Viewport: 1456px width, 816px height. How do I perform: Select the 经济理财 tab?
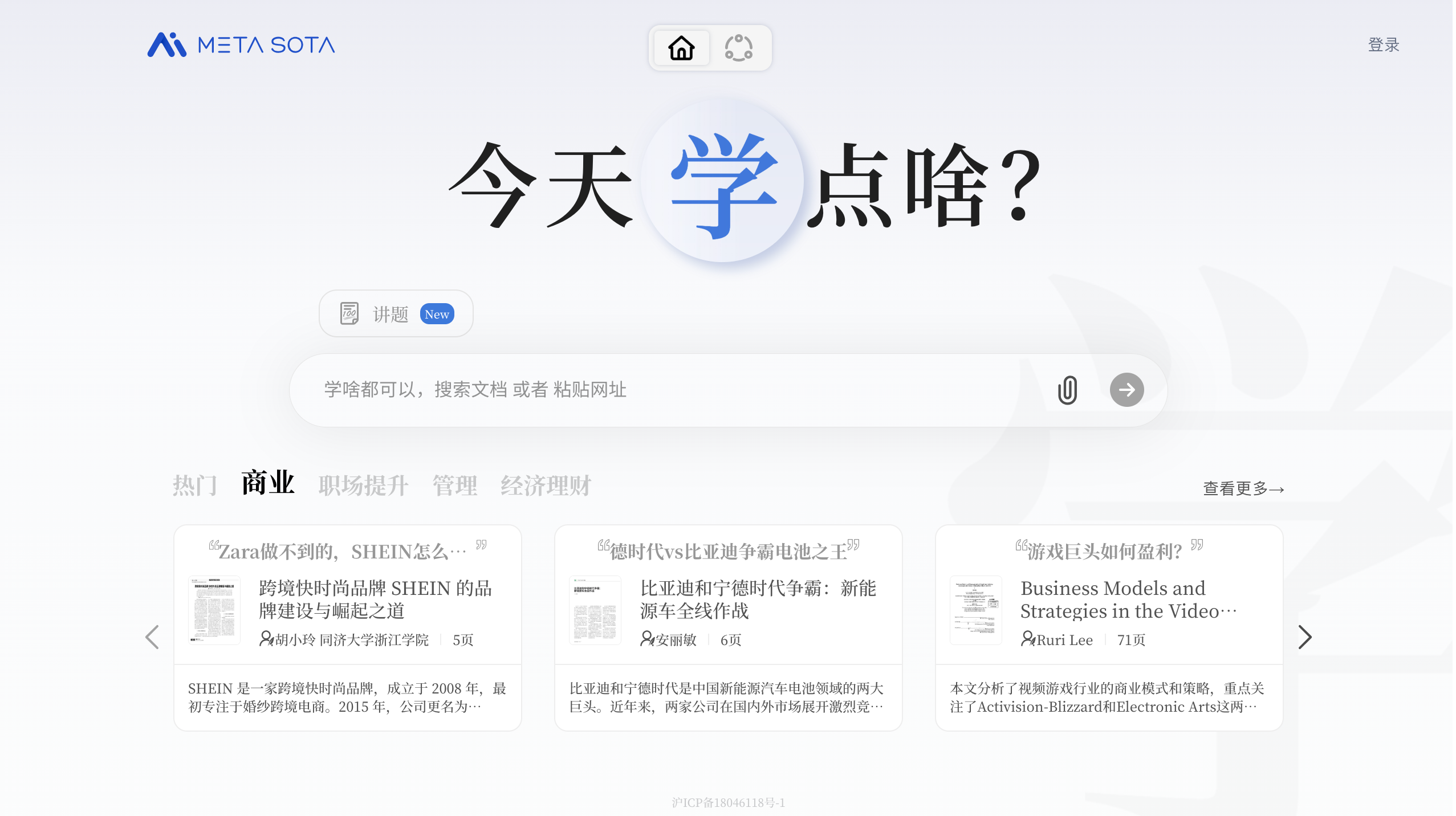point(546,485)
